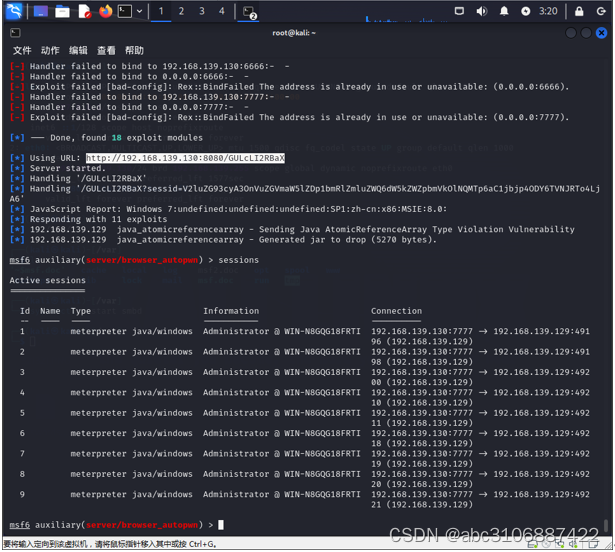Click the 'Type' column header
Image resolution: width=615 pixels, height=552 pixels.
(81, 311)
